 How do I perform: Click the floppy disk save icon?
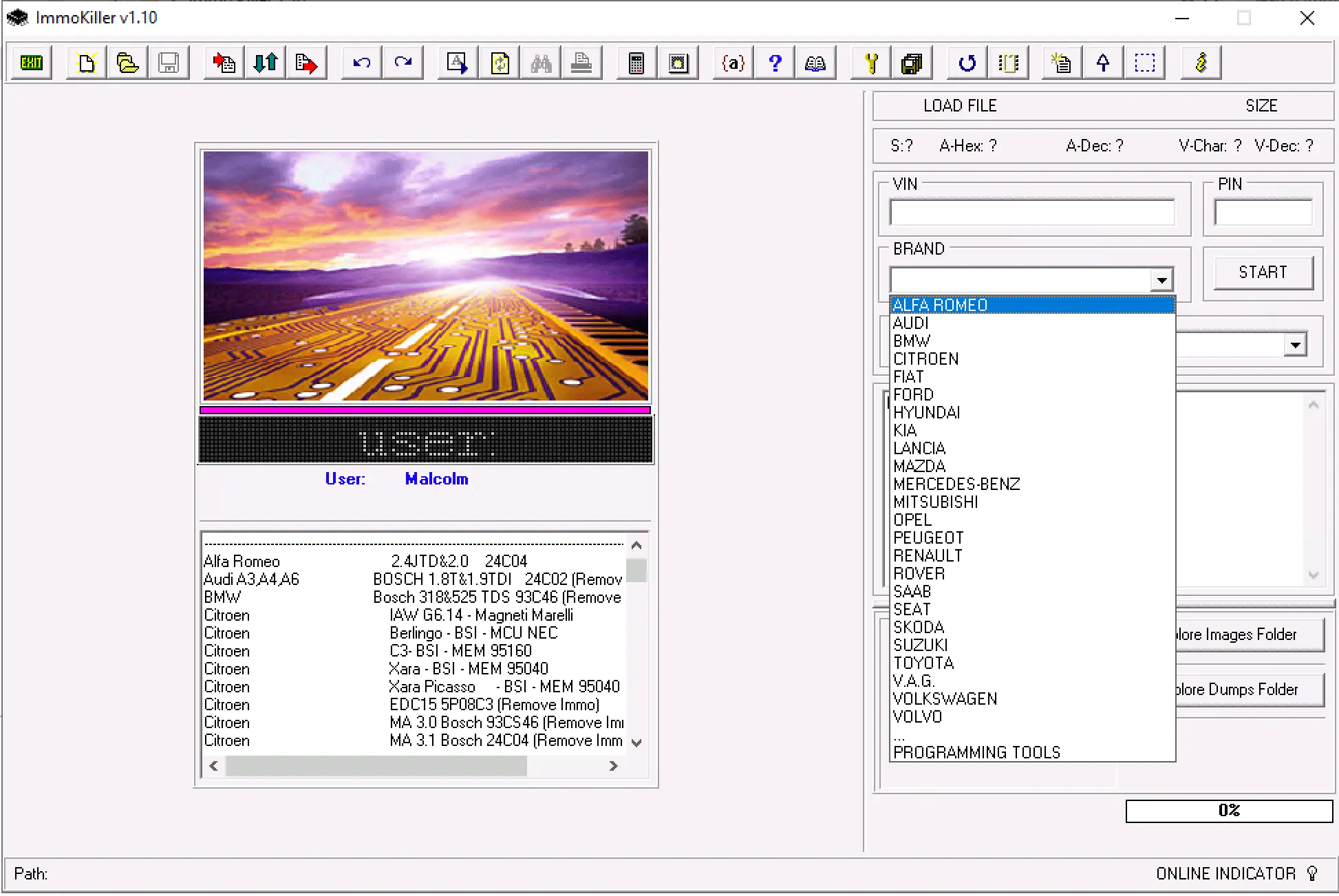coord(169,63)
